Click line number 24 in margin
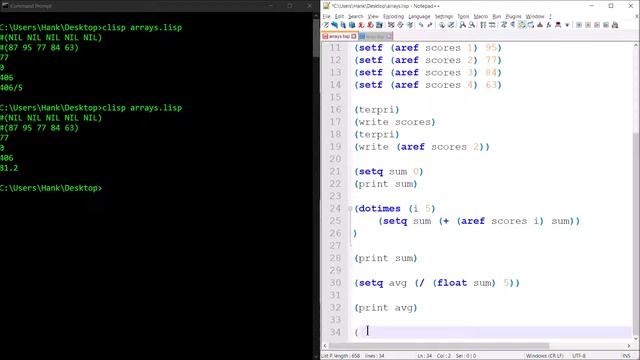Viewport: 640px width, 360px height. (x=335, y=209)
